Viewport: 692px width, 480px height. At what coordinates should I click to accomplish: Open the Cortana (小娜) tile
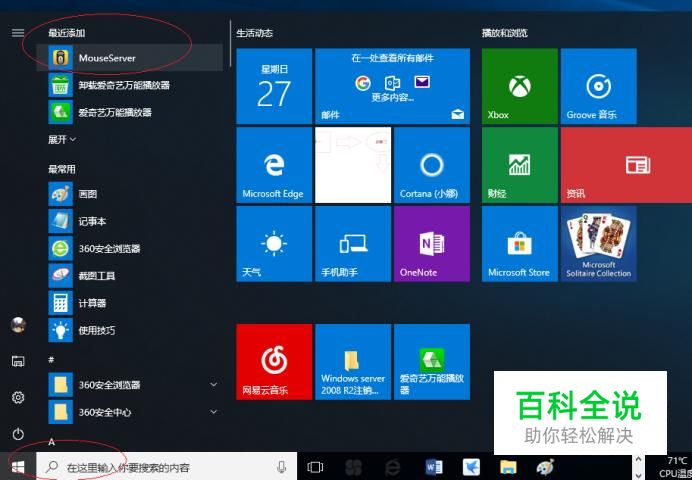point(432,165)
